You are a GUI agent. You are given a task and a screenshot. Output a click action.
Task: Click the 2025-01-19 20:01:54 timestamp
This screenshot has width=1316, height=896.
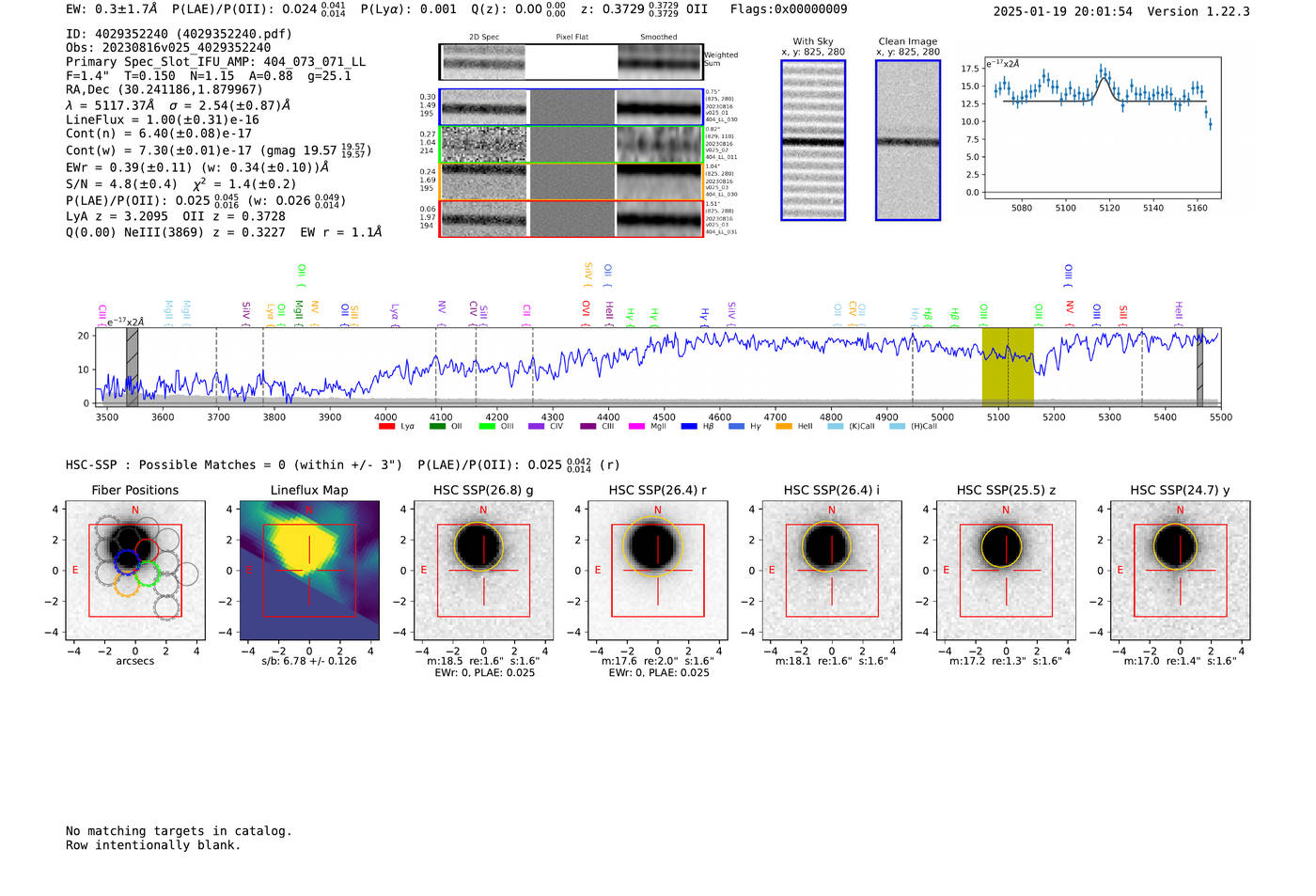(x=1063, y=12)
